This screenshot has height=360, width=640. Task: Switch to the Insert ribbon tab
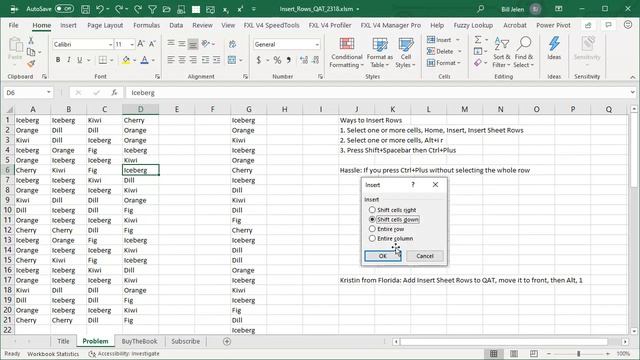pyautogui.click(x=68, y=25)
